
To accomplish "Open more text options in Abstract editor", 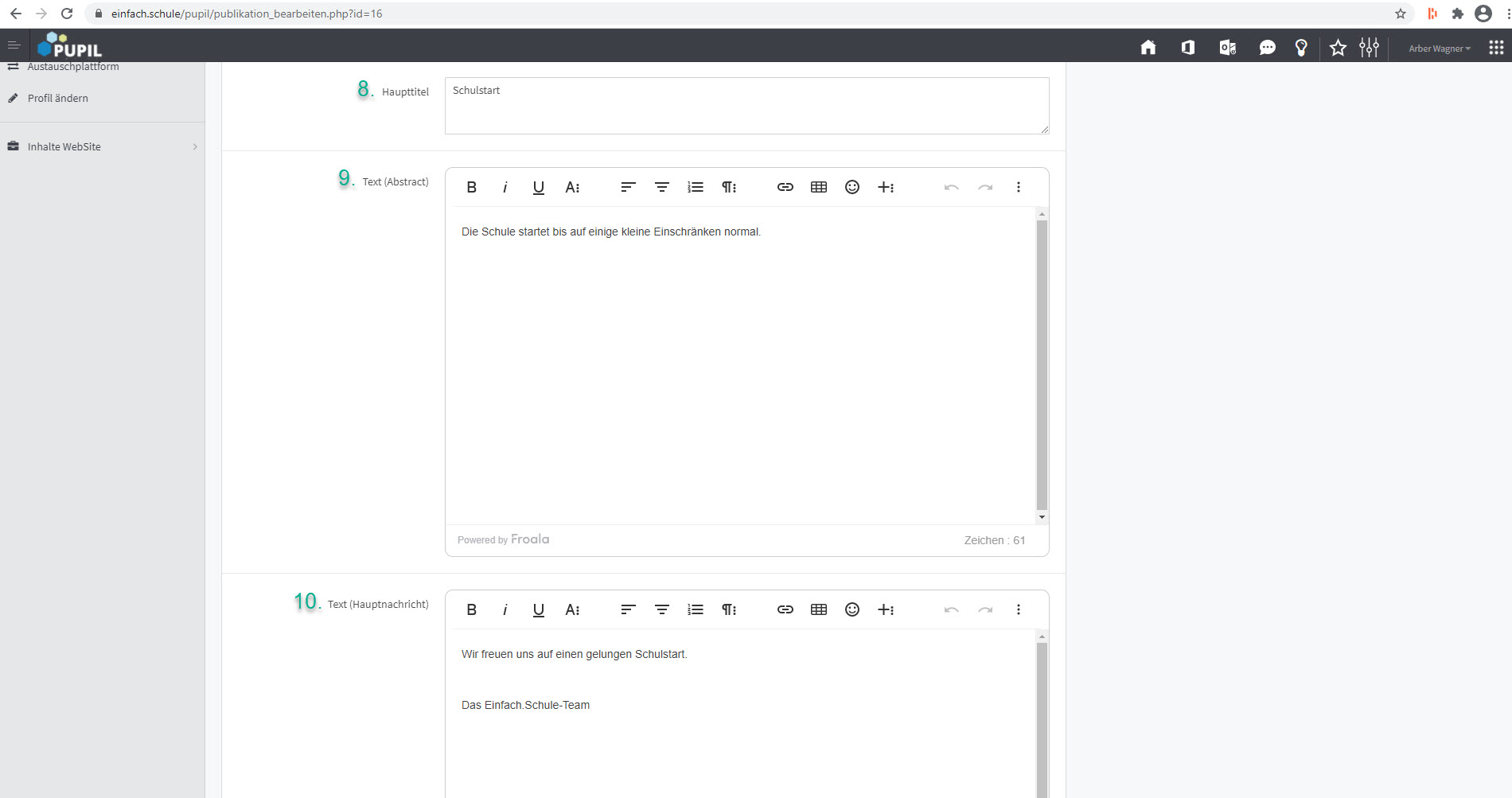I will click(572, 187).
